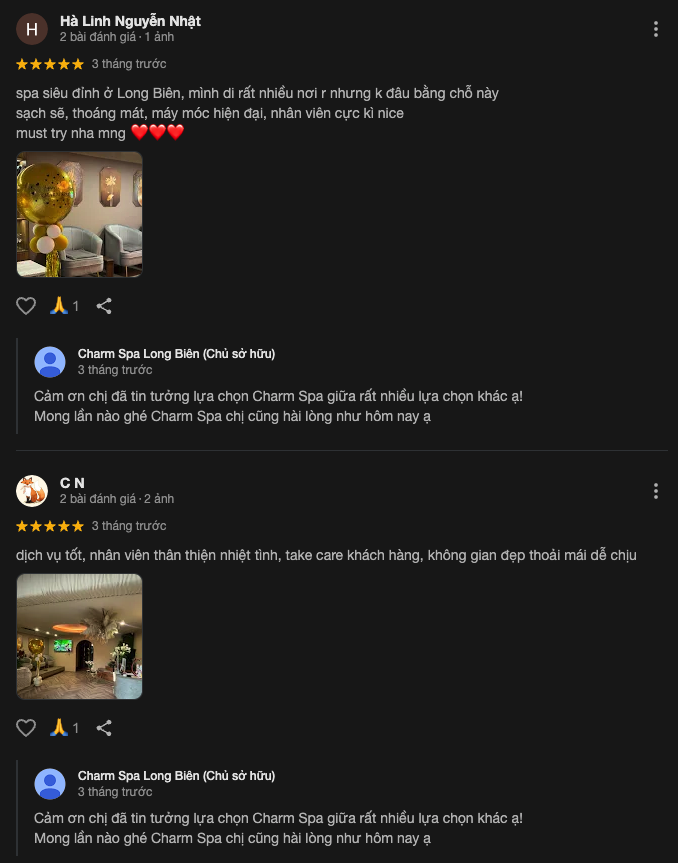The width and height of the screenshot is (678, 863).
Task: Share C N's review
Action: pyautogui.click(x=104, y=728)
